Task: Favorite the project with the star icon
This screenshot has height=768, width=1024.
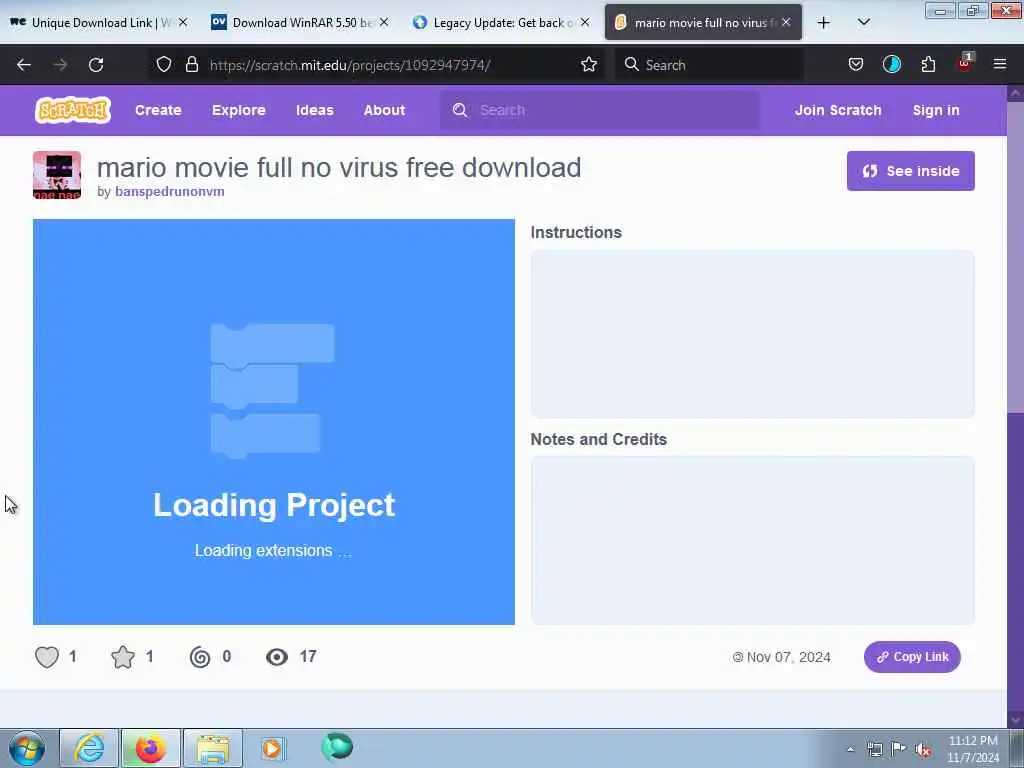Action: [x=123, y=657]
